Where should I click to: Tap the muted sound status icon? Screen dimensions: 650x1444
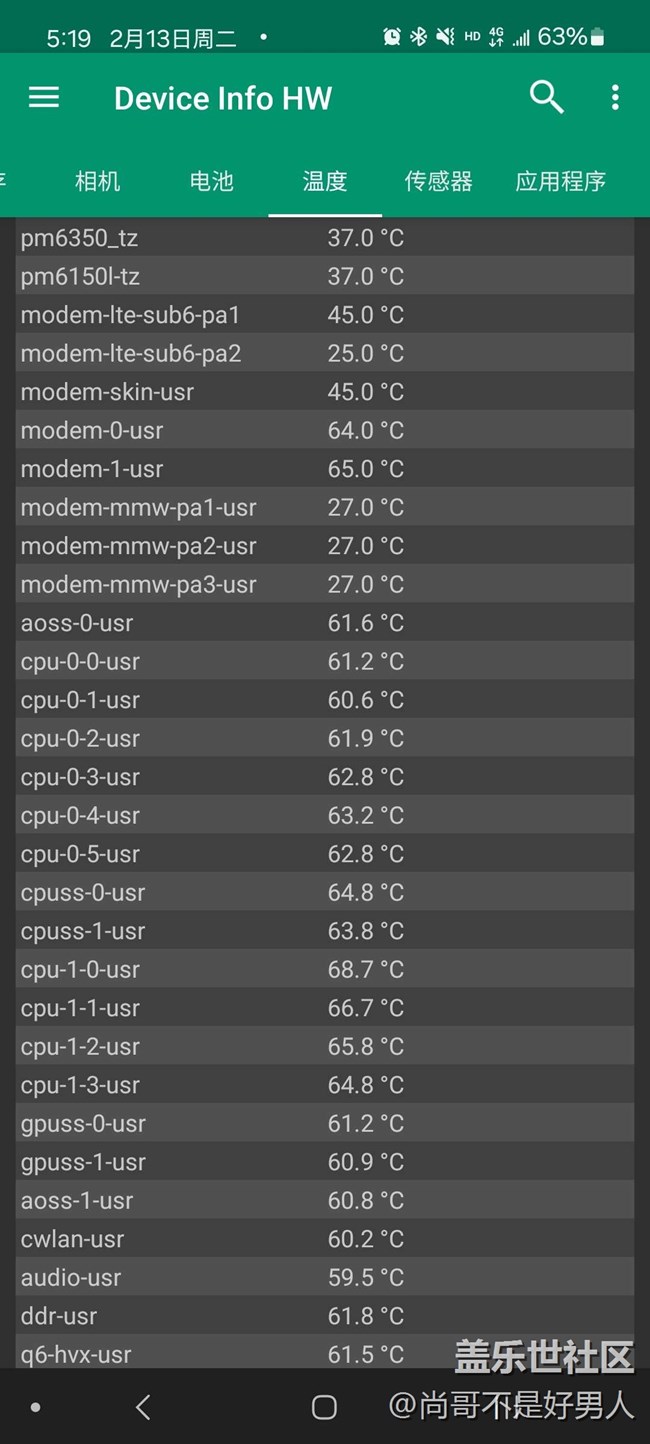(x=445, y=37)
